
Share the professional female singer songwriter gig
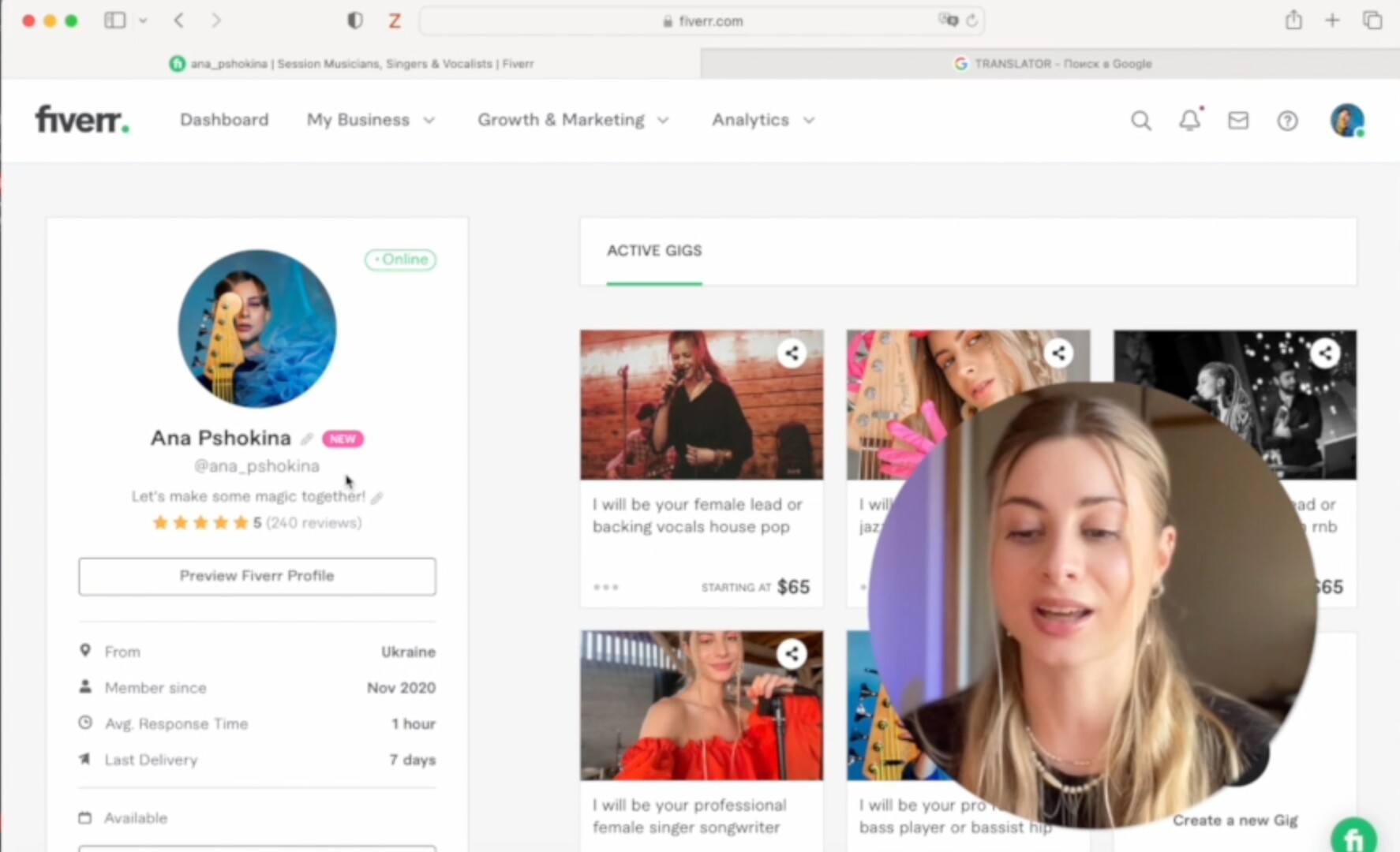[792, 654]
